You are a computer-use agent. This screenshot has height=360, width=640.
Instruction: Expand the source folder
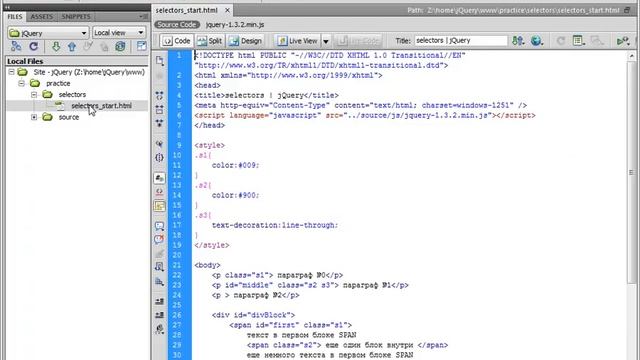pos(34,117)
